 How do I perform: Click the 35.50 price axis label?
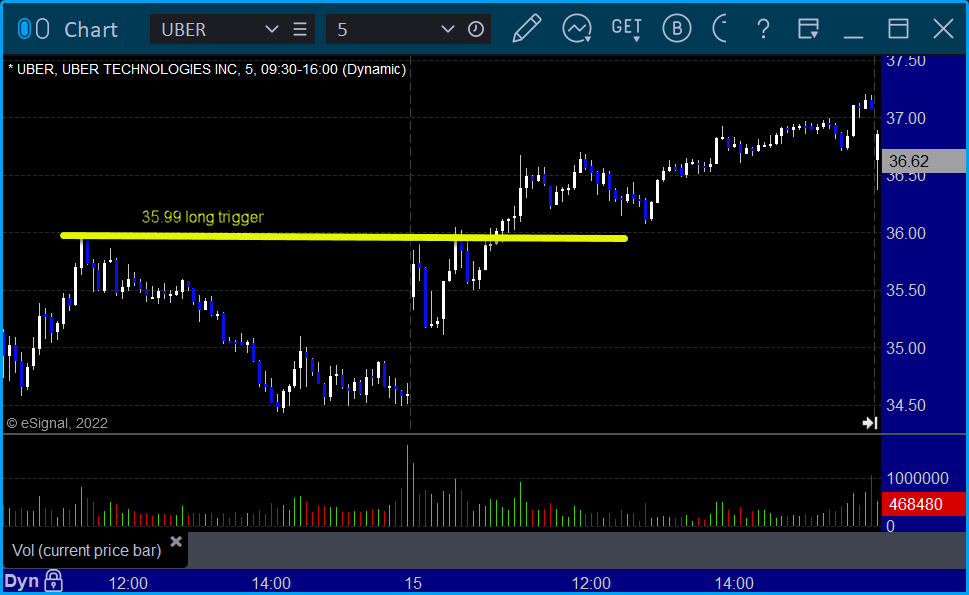click(x=906, y=290)
